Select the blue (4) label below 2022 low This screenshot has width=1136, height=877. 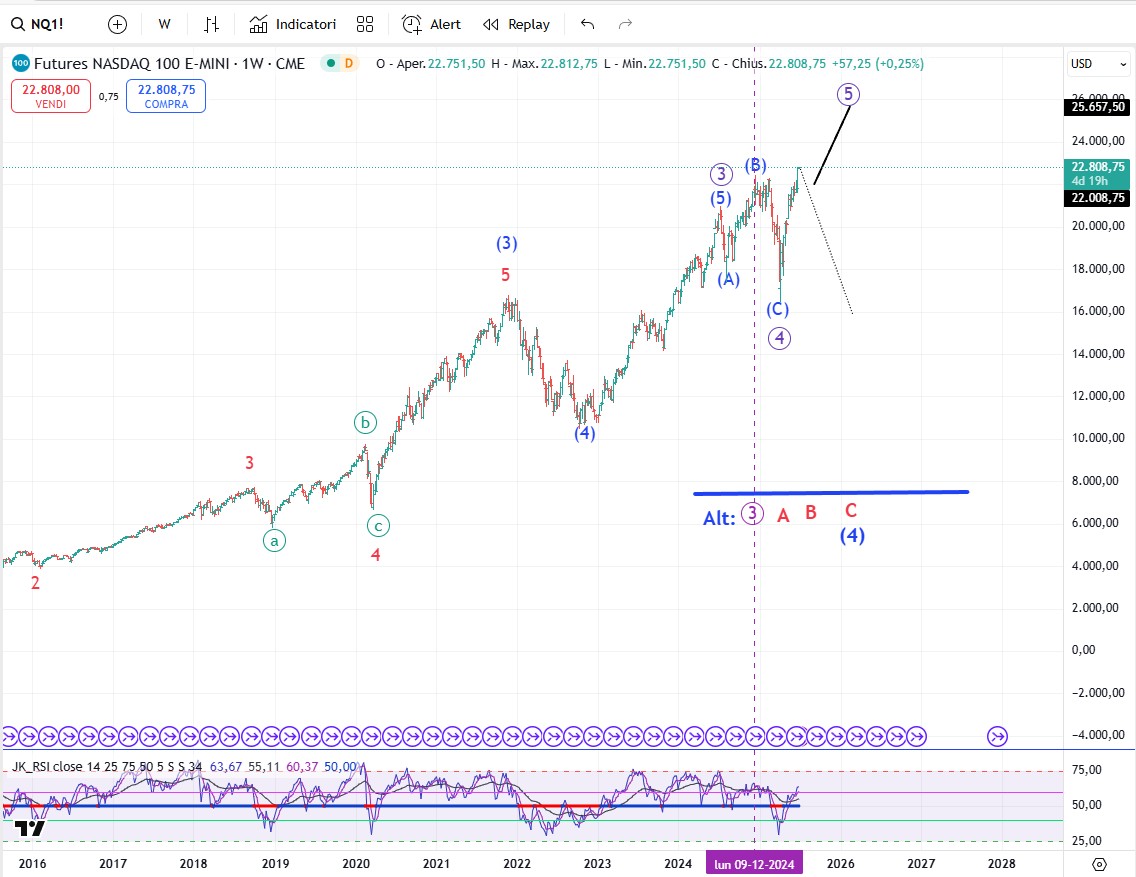point(585,434)
